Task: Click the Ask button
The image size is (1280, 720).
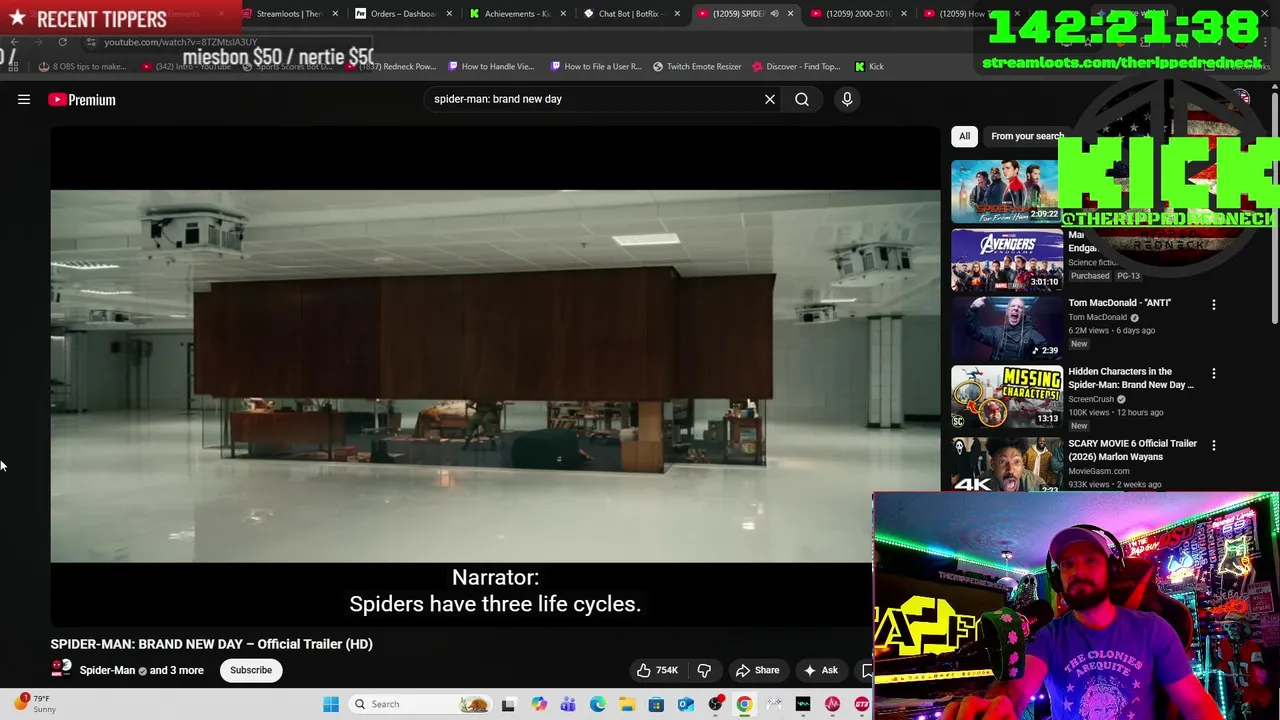Action: pos(820,670)
